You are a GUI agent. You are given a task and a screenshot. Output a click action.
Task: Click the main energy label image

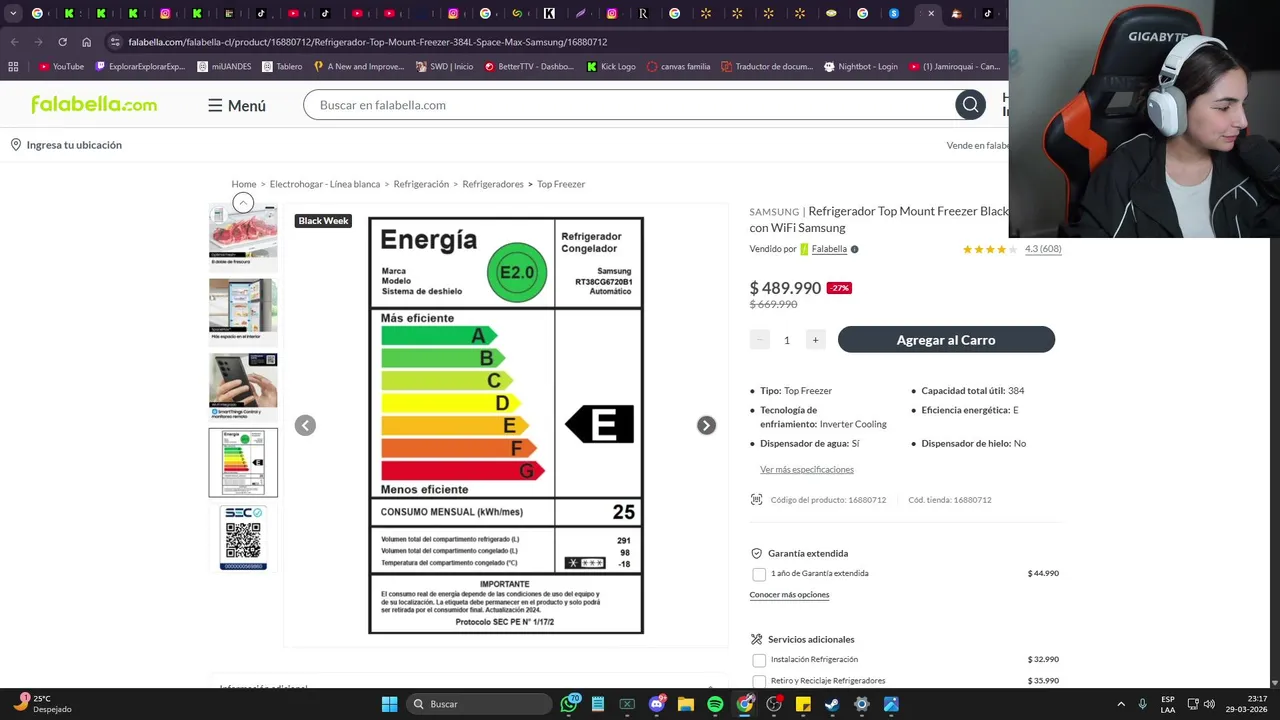506,425
